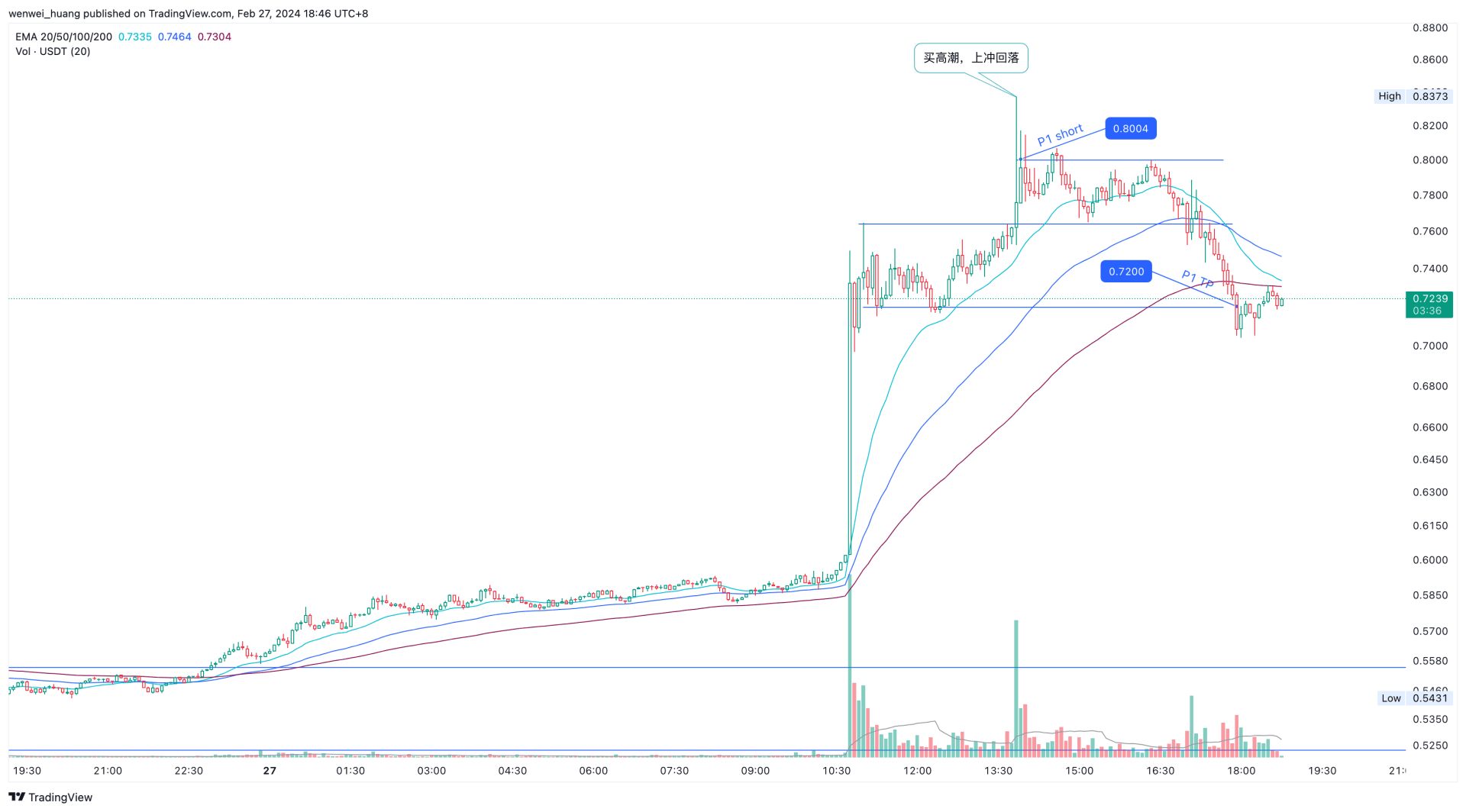Click the 13:30 time axis label
Image resolution: width=1466 pixels, height=812 pixels.
[x=998, y=771]
